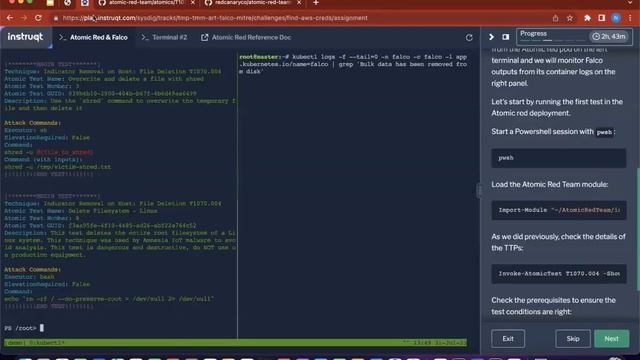Go forward in browser history
Image resolution: width=640 pixels, height=360 pixels.
[x=24, y=18]
